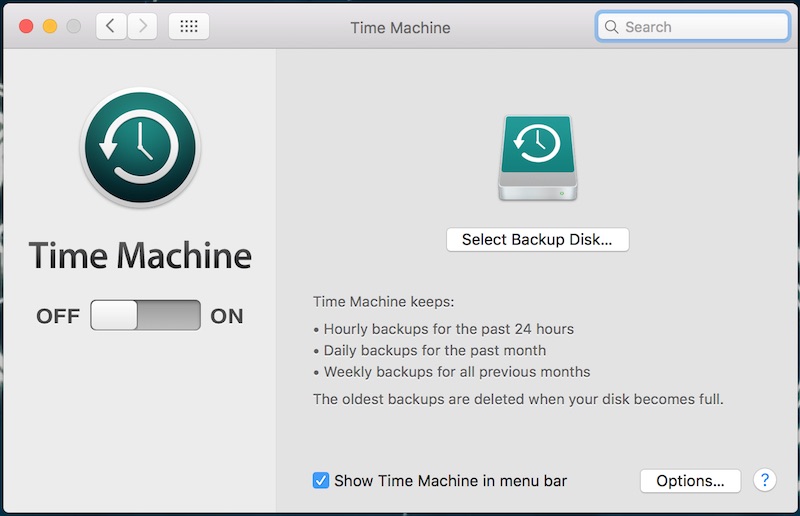The height and width of the screenshot is (516, 800).
Task: Click the 'Show Time Machine in menu bar' label
Action: [451, 481]
